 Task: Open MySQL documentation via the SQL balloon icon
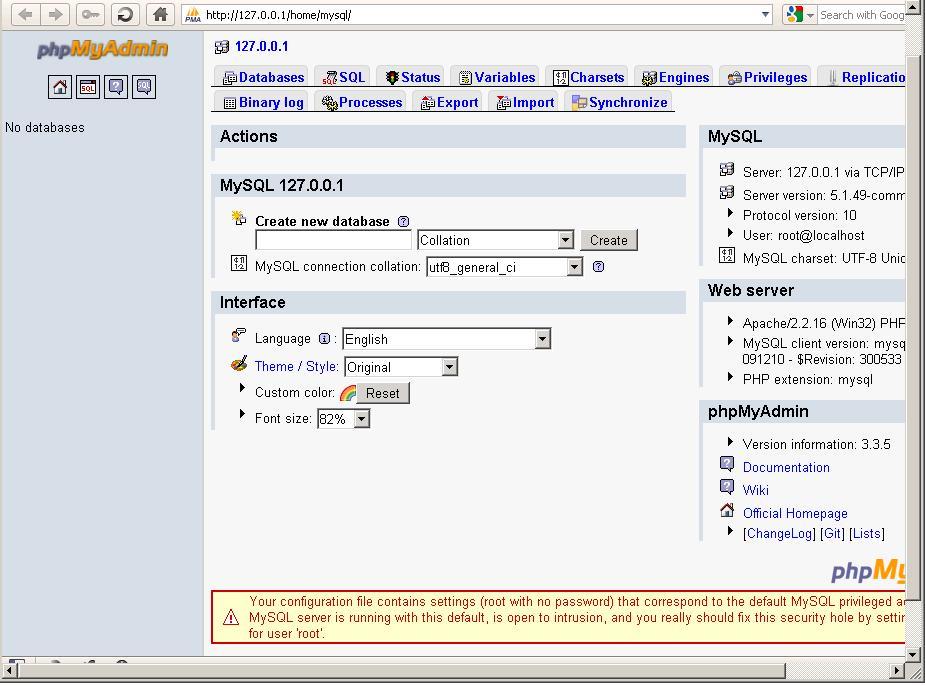(143, 87)
